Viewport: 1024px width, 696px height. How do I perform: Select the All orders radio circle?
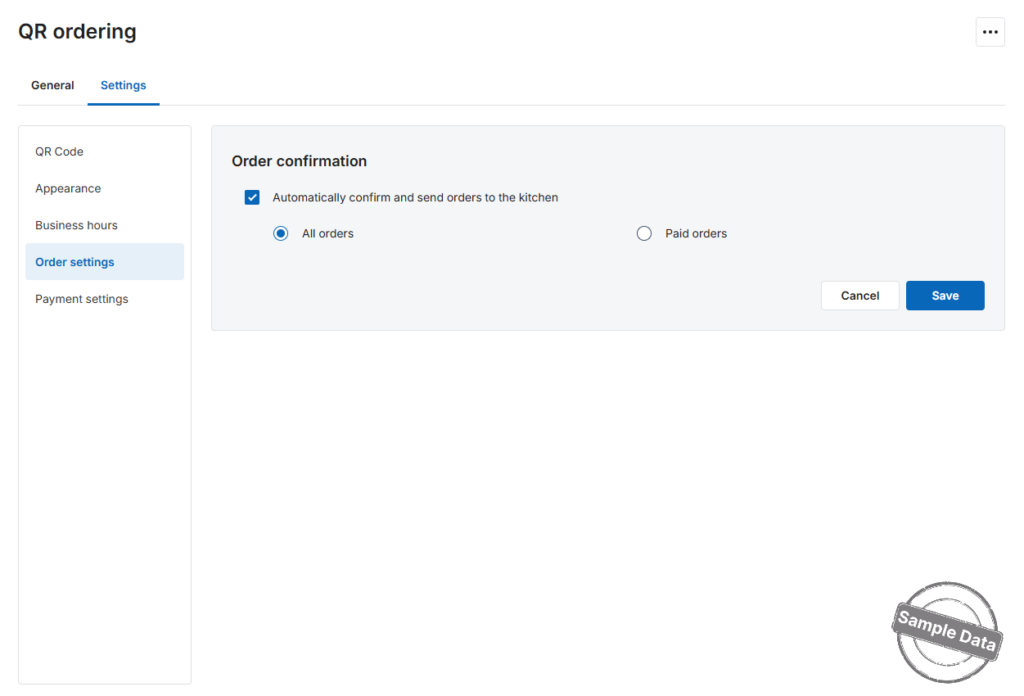[281, 233]
